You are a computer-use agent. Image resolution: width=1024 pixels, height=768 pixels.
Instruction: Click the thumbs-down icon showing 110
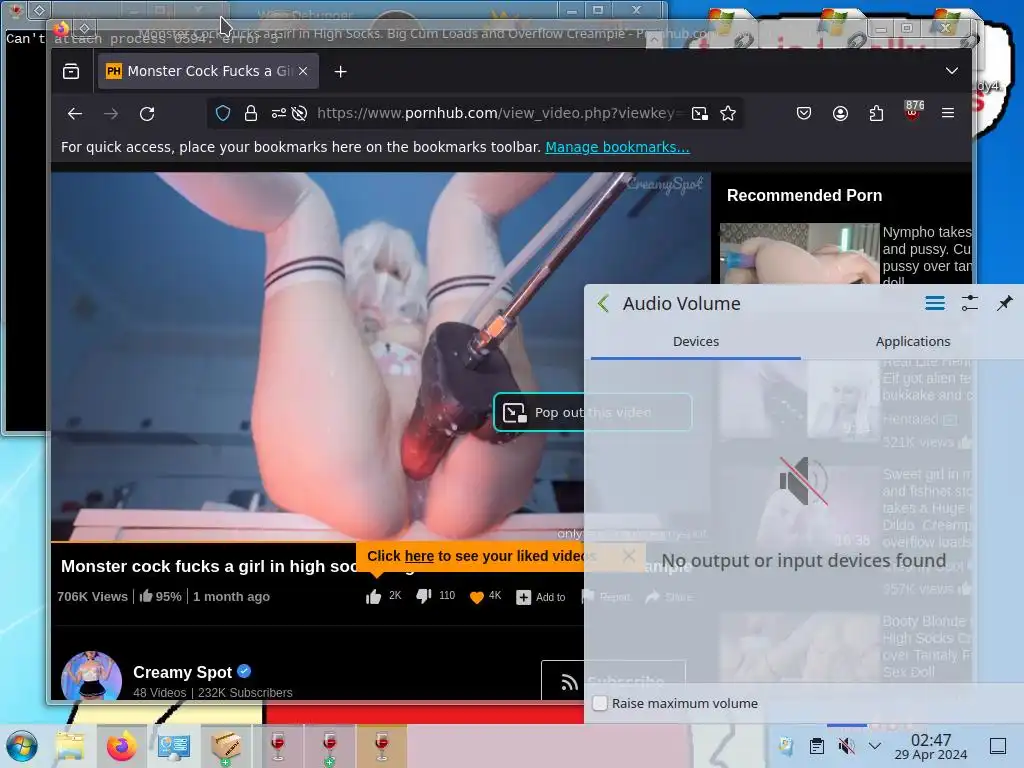(x=424, y=596)
